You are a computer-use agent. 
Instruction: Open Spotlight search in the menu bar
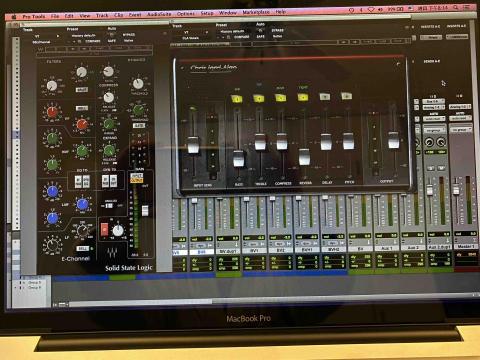pyautogui.click(x=455, y=8)
